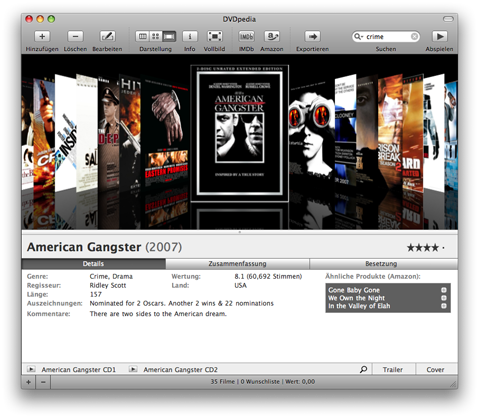Viewport: 479px width, 418px height.
Task: Select the Inside Man white cover
Action: click(65, 133)
